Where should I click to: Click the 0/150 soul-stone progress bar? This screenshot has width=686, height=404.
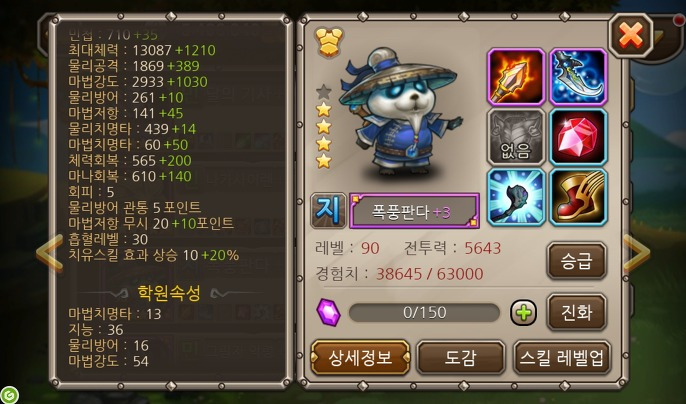tap(424, 313)
